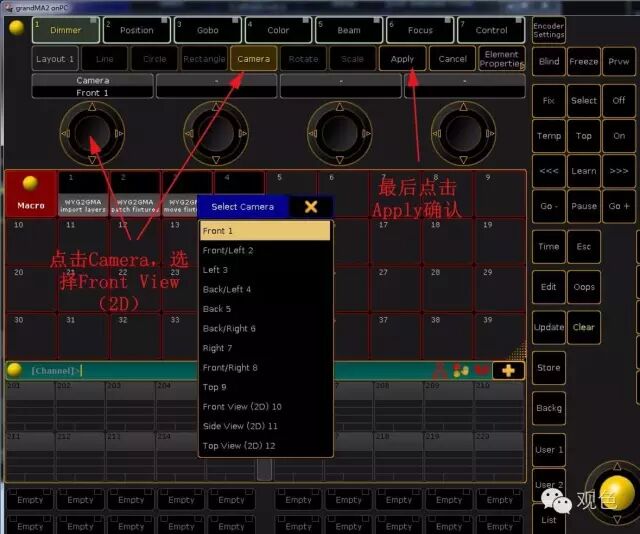
Task: Click the Go - playback key
Action: click(x=549, y=206)
